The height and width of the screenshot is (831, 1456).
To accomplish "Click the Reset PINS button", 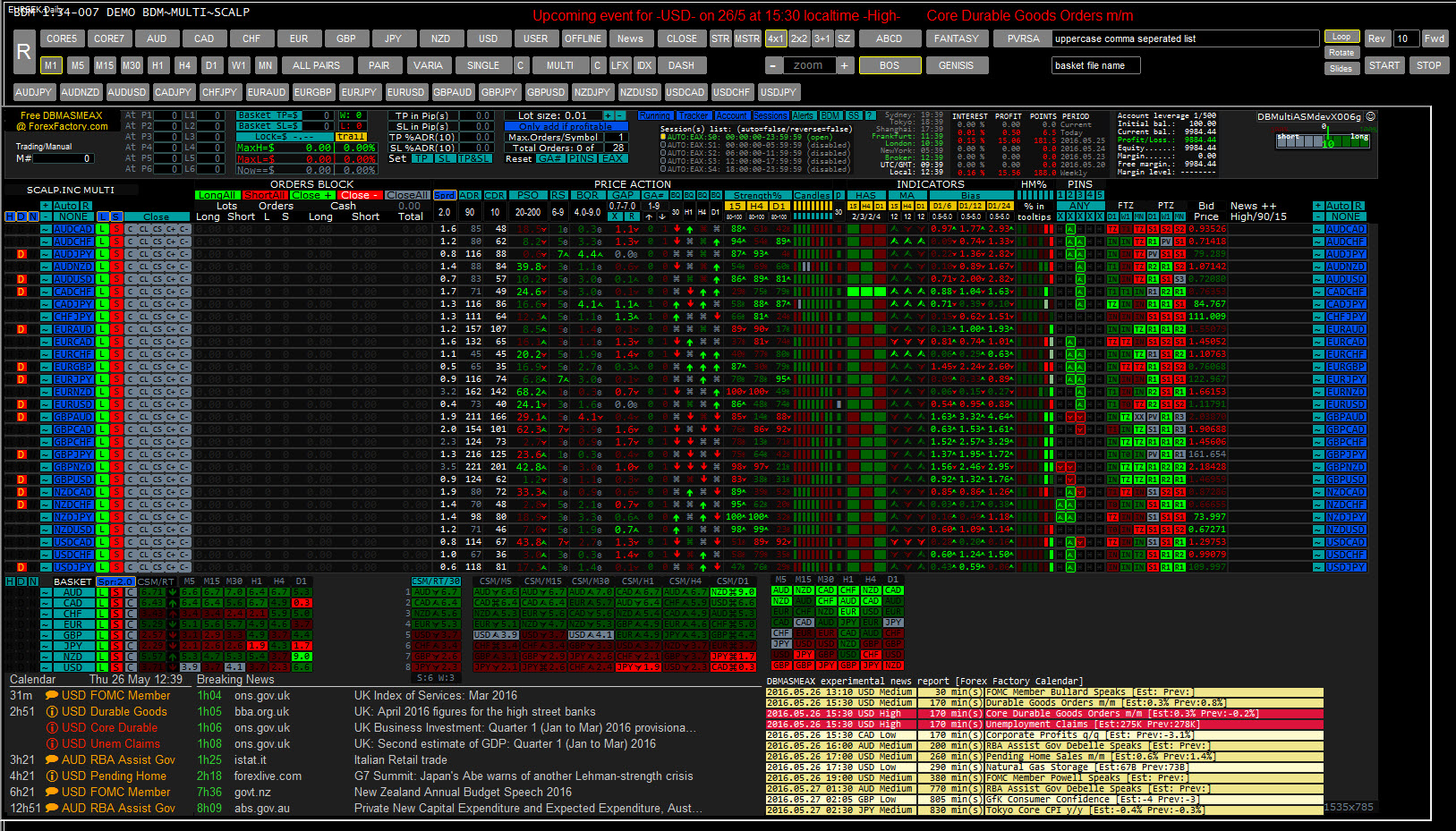I will [x=582, y=158].
